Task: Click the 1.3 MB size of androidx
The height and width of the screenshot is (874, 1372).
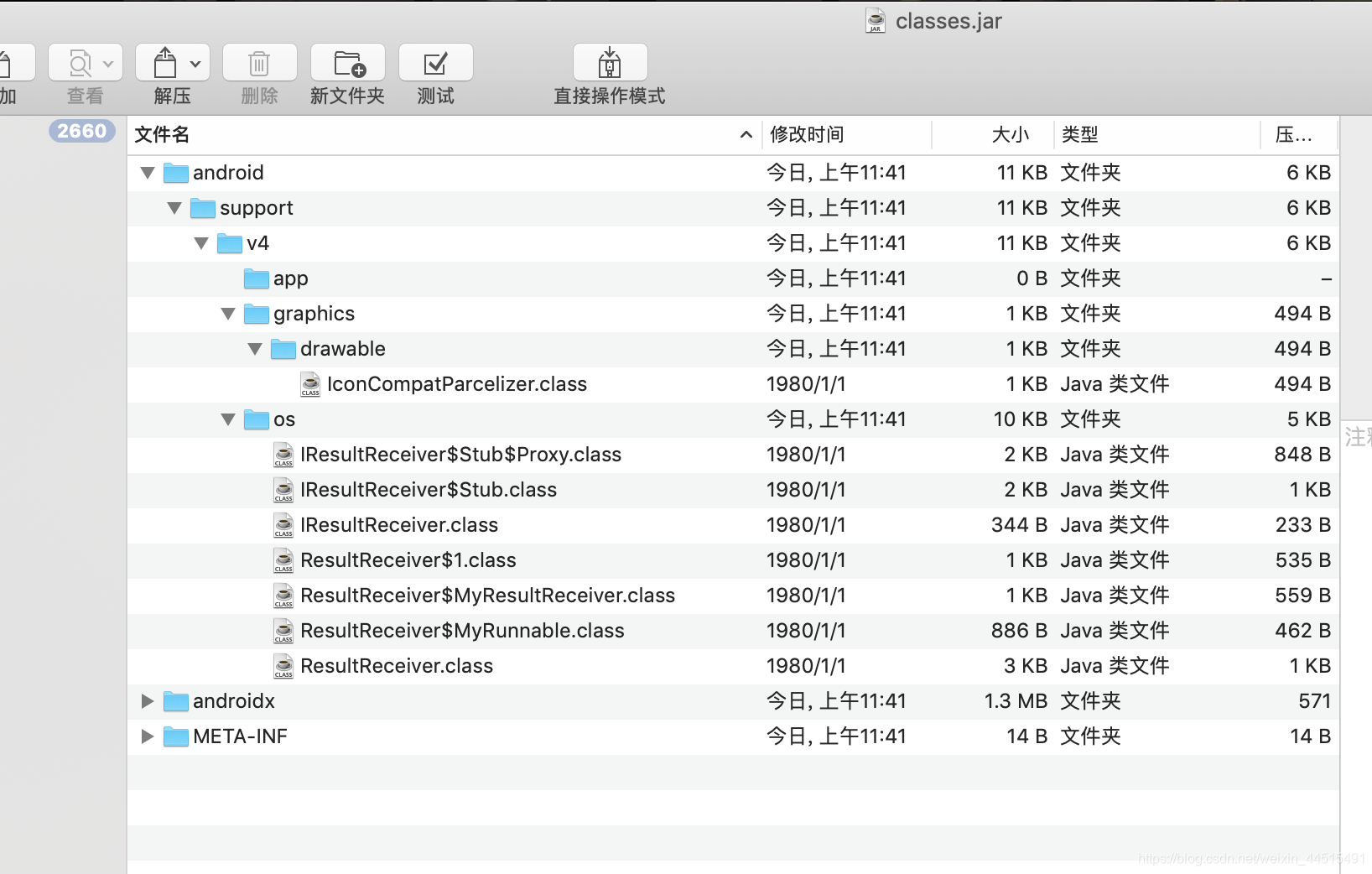Action: (x=1016, y=701)
